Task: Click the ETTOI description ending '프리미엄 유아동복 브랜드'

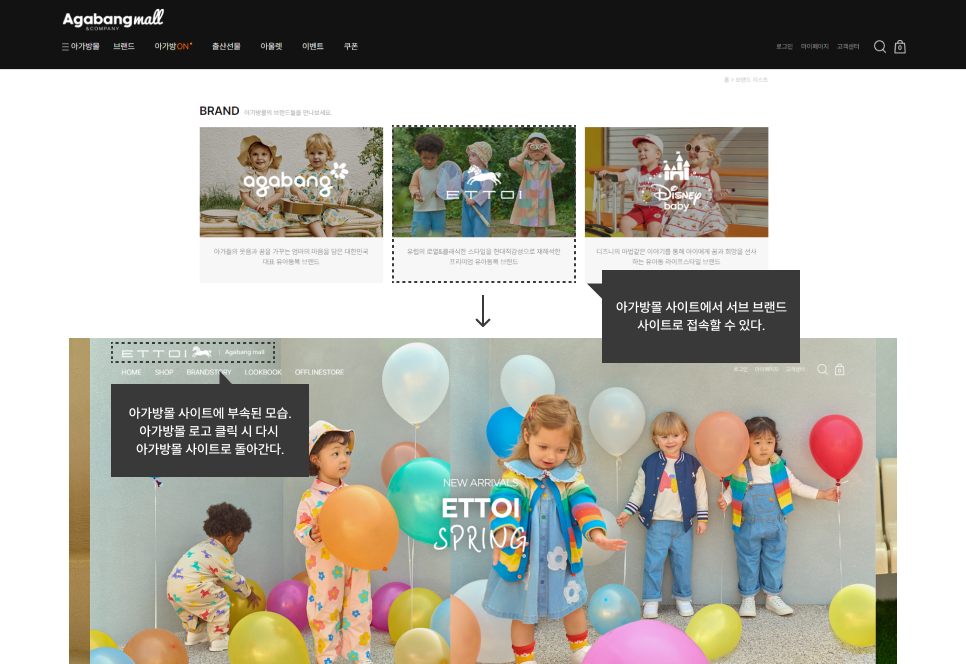Action: pos(484,257)
